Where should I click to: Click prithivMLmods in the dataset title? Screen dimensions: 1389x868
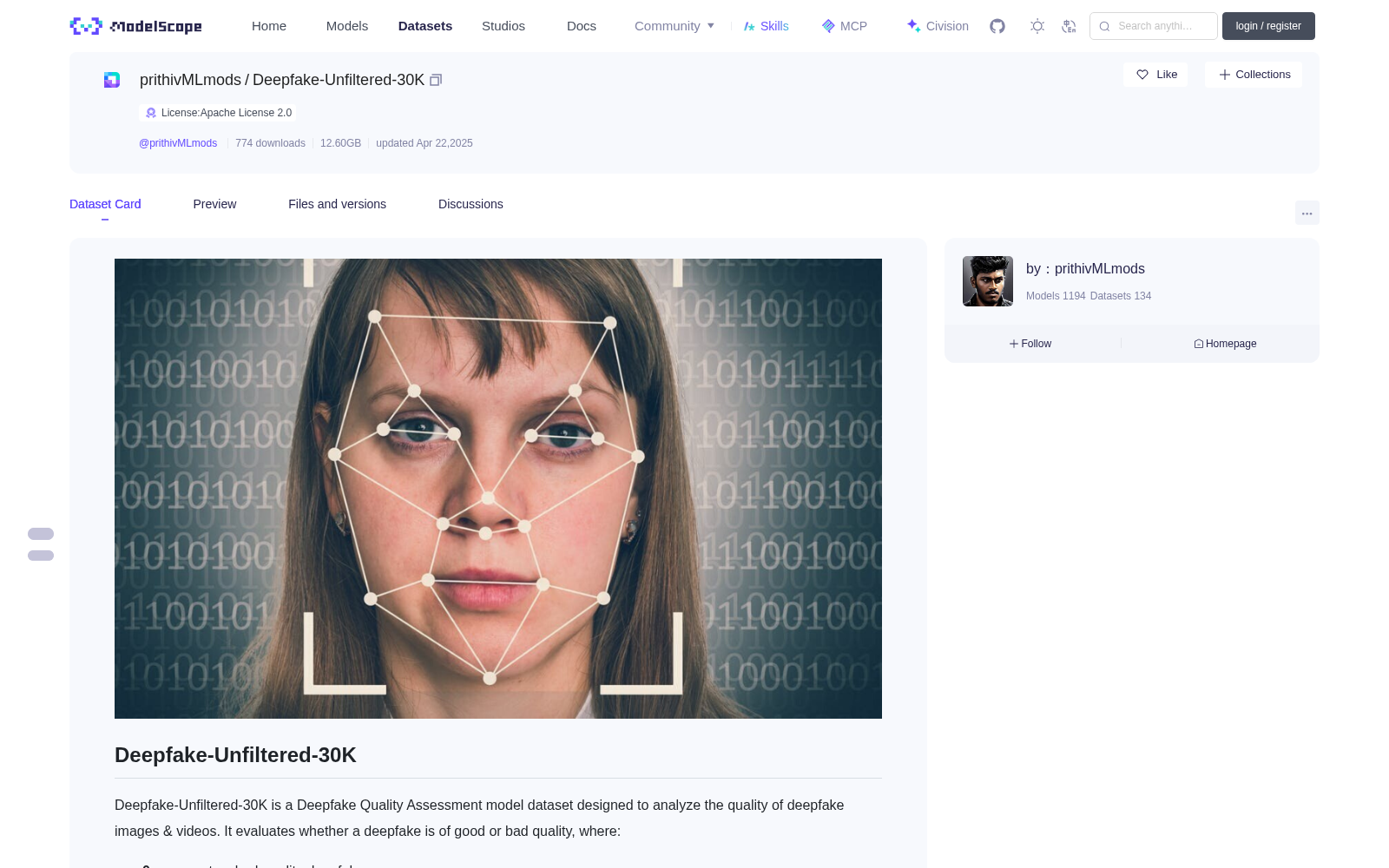(x=190, y=80)
